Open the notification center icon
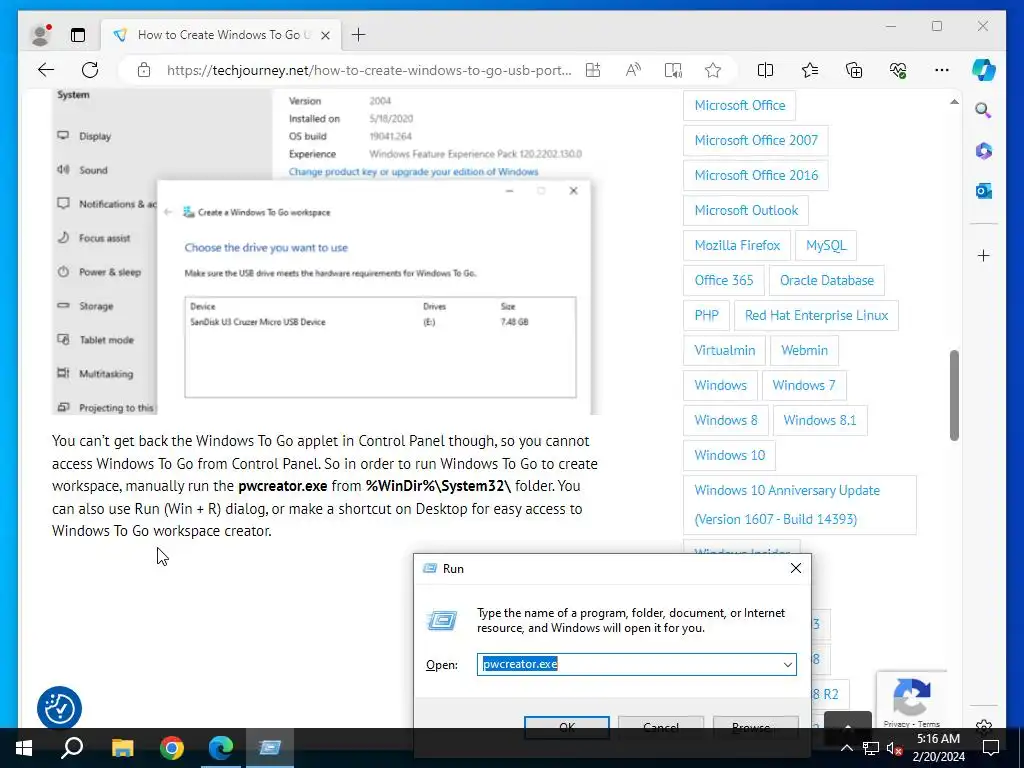1024x768 pixels. (991, 748)
